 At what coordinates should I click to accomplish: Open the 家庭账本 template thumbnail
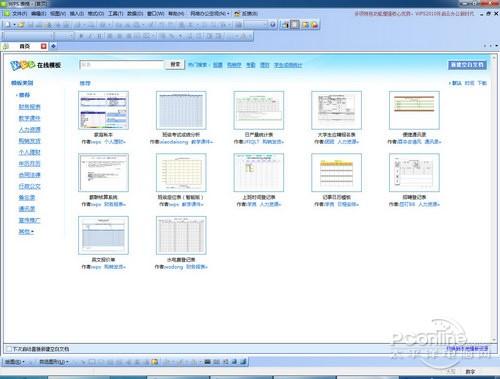(103, 110)
